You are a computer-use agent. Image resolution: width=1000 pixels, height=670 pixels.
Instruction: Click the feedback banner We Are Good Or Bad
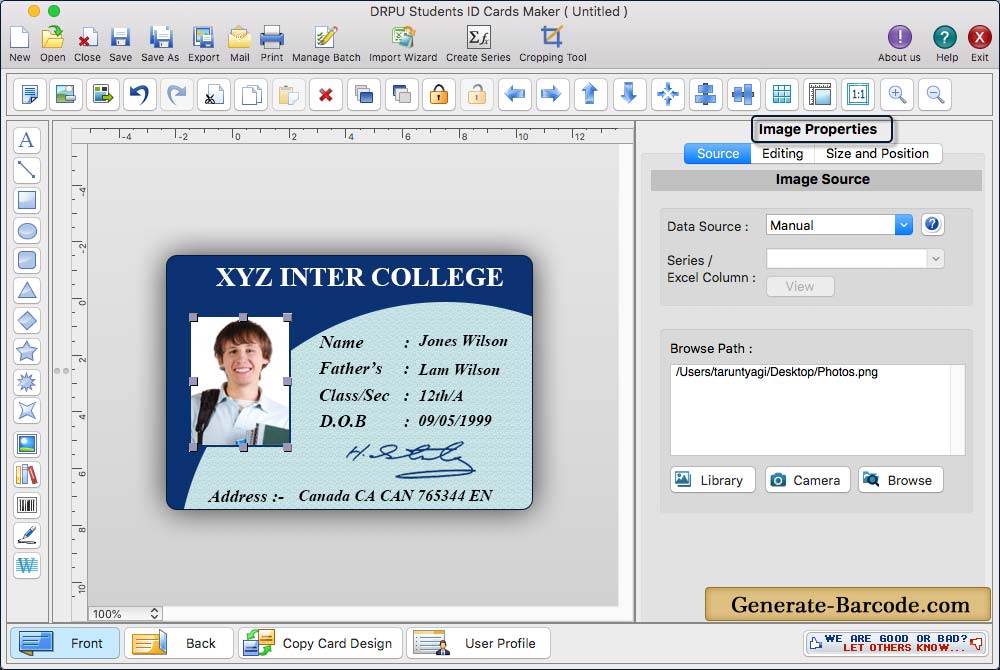coord(895,643)
